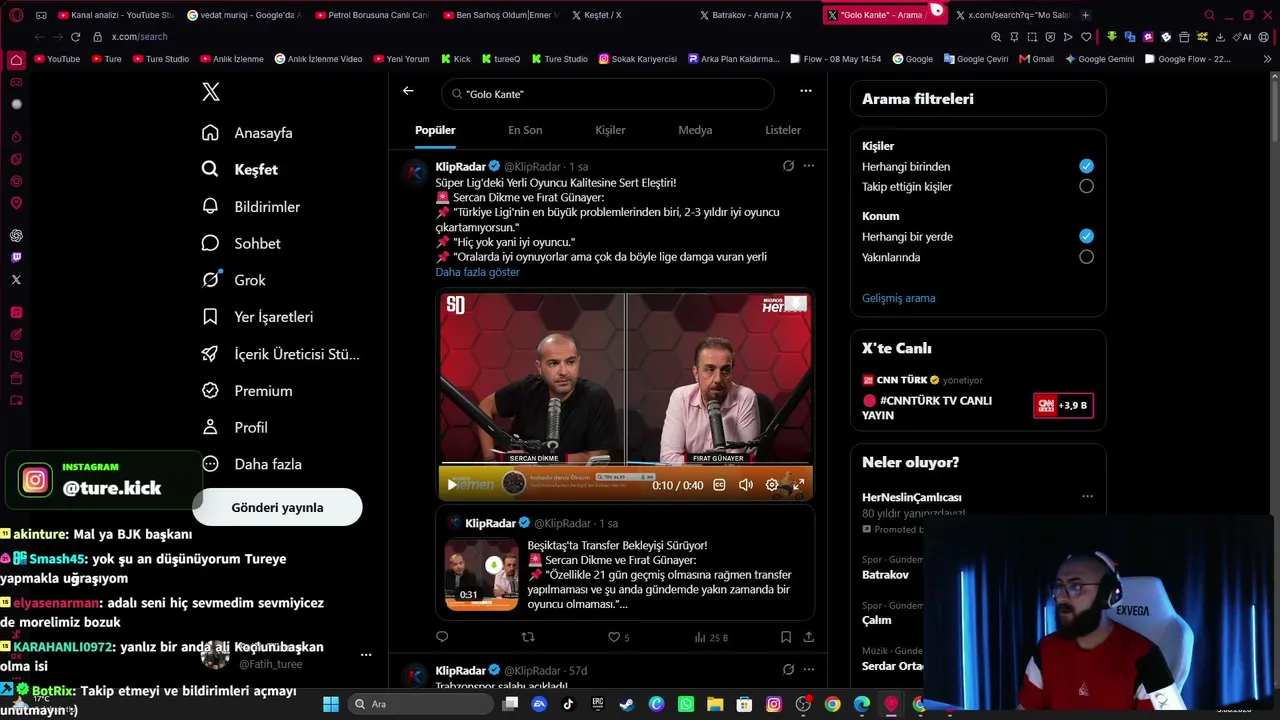Viewport: 1280px width, 720px height.
Task: Open Kick bookmark in bookmarks bar
Action: [455, 59]
